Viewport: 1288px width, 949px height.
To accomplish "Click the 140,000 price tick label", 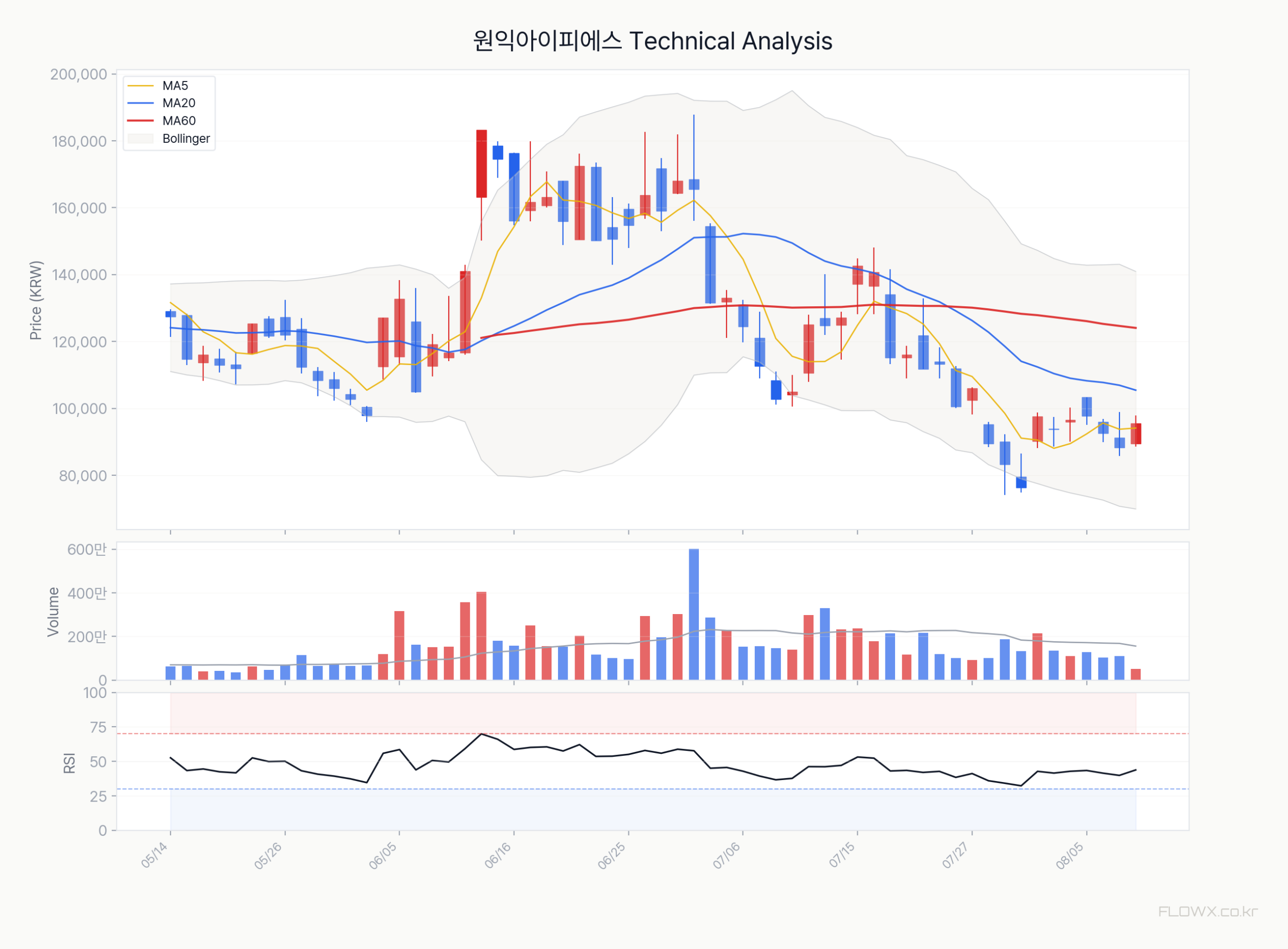I will [79, 275].
